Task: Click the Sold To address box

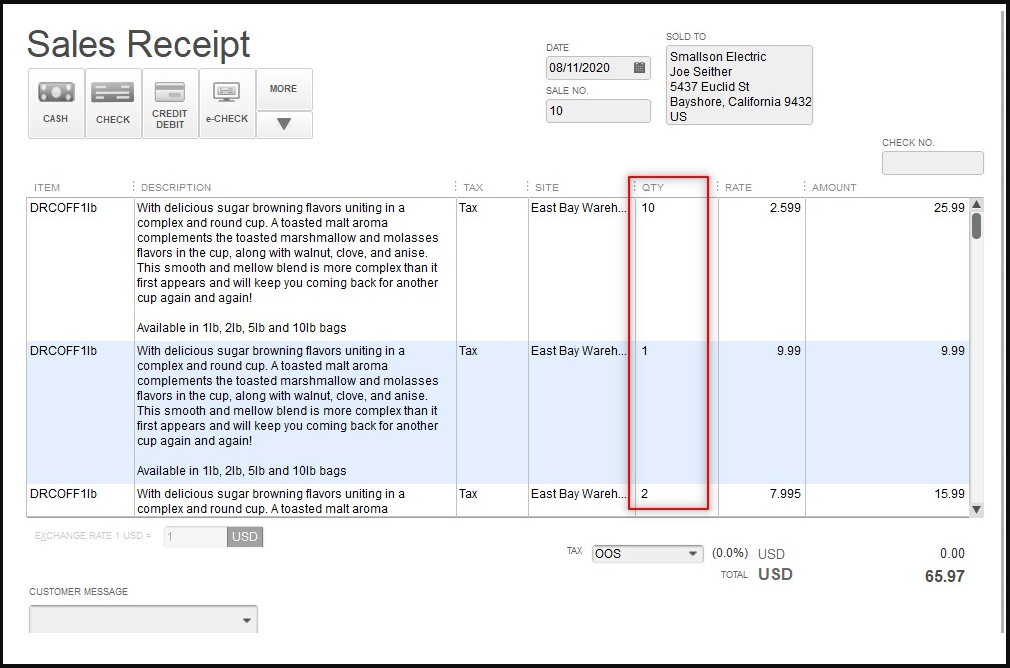Action: [x=739, y=85]
